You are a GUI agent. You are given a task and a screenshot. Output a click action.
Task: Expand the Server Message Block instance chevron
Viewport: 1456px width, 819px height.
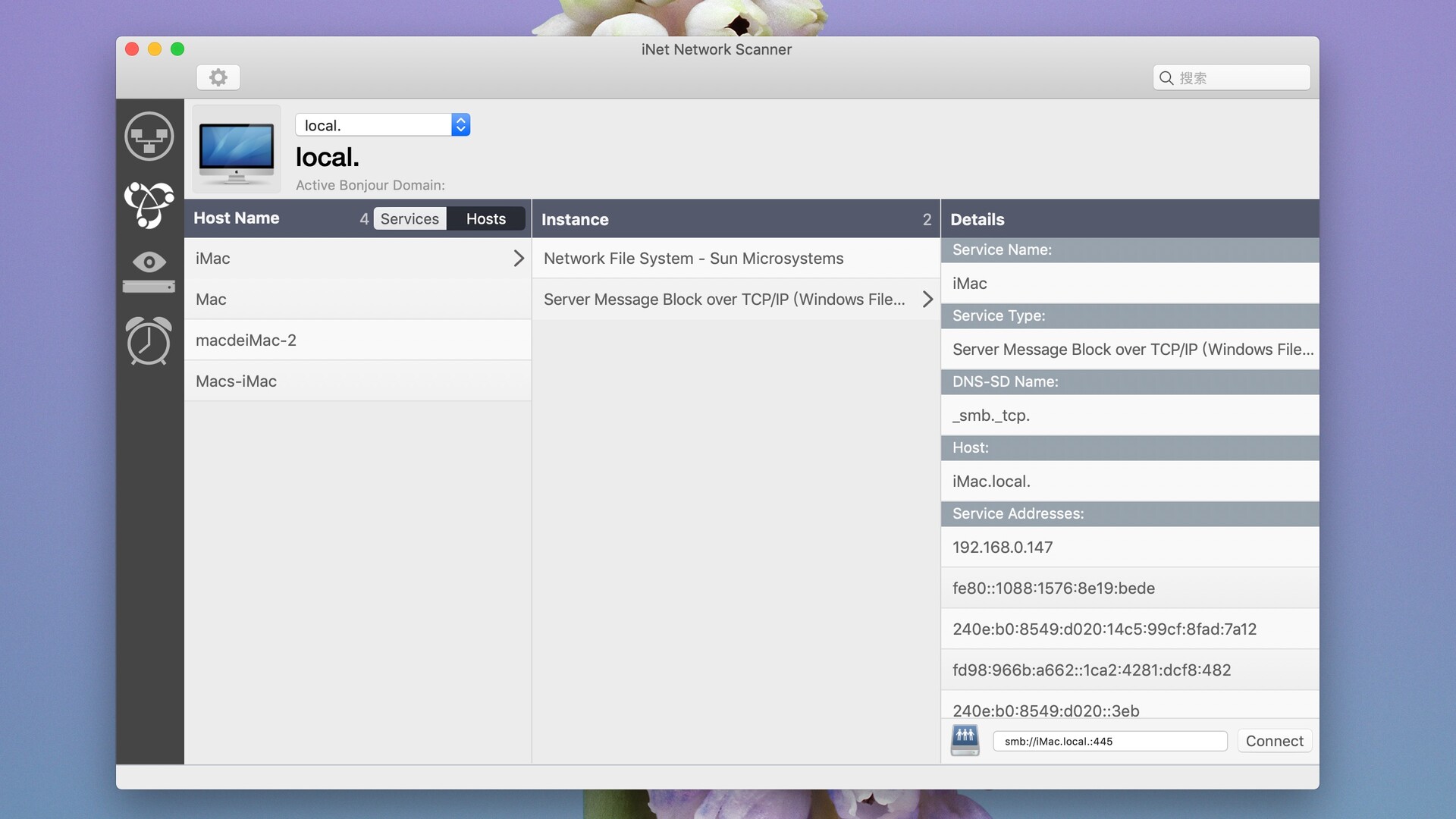click(927, 300)
